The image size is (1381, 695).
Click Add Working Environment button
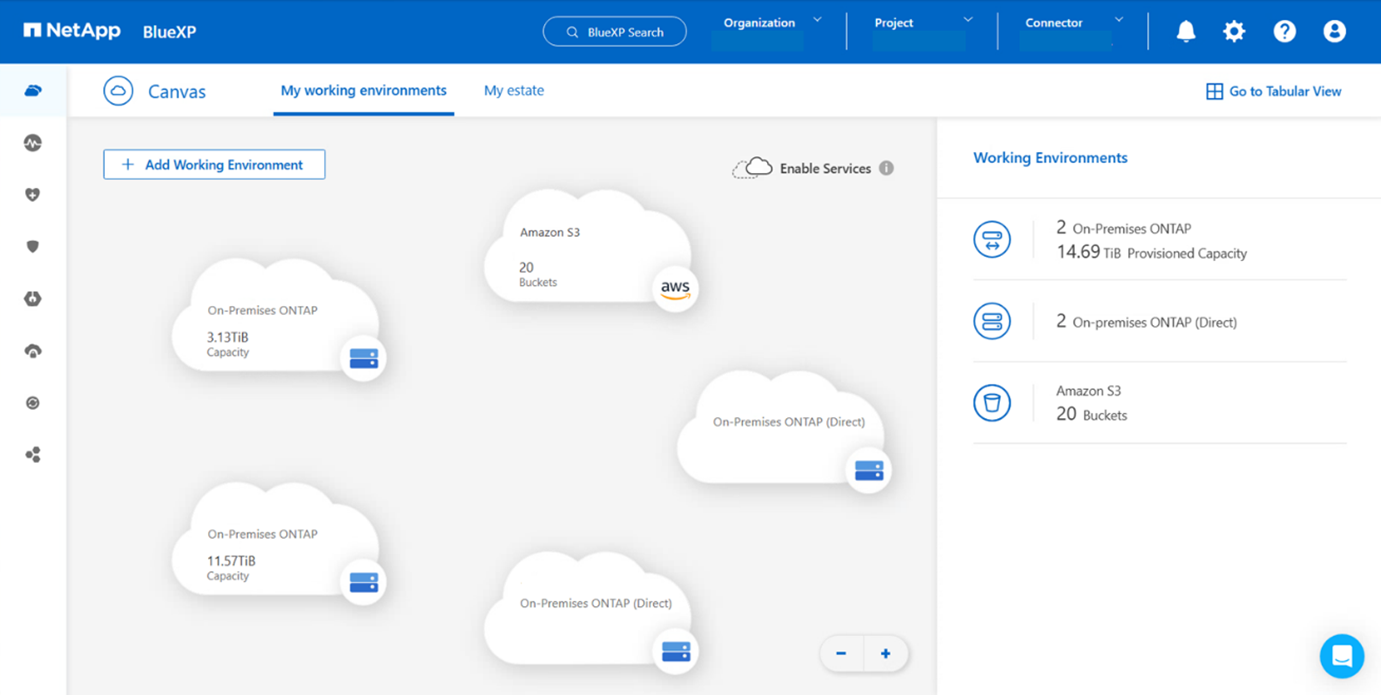(214, 164)
